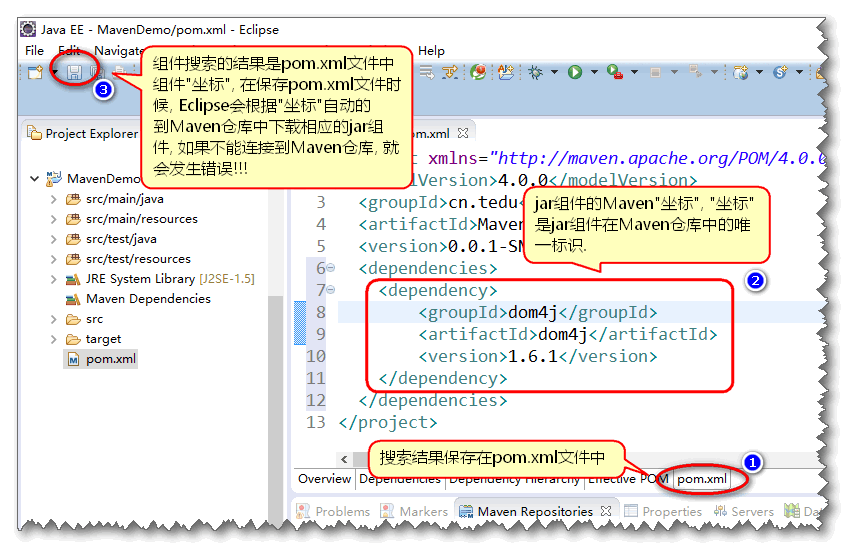Viewport: 853px width, 555px height.
Task: Close the Maven Repositories view
Action: pyautogui.click(x=606, y=511)
